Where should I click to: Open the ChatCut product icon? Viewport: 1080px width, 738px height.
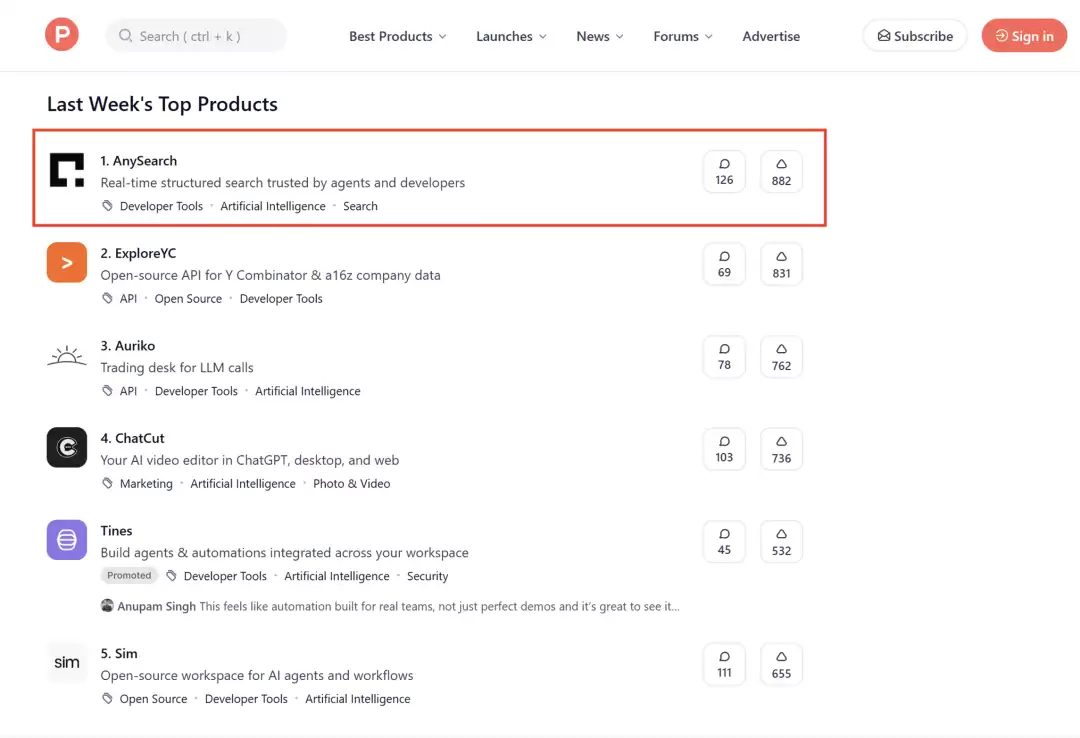tap(67, 447)
